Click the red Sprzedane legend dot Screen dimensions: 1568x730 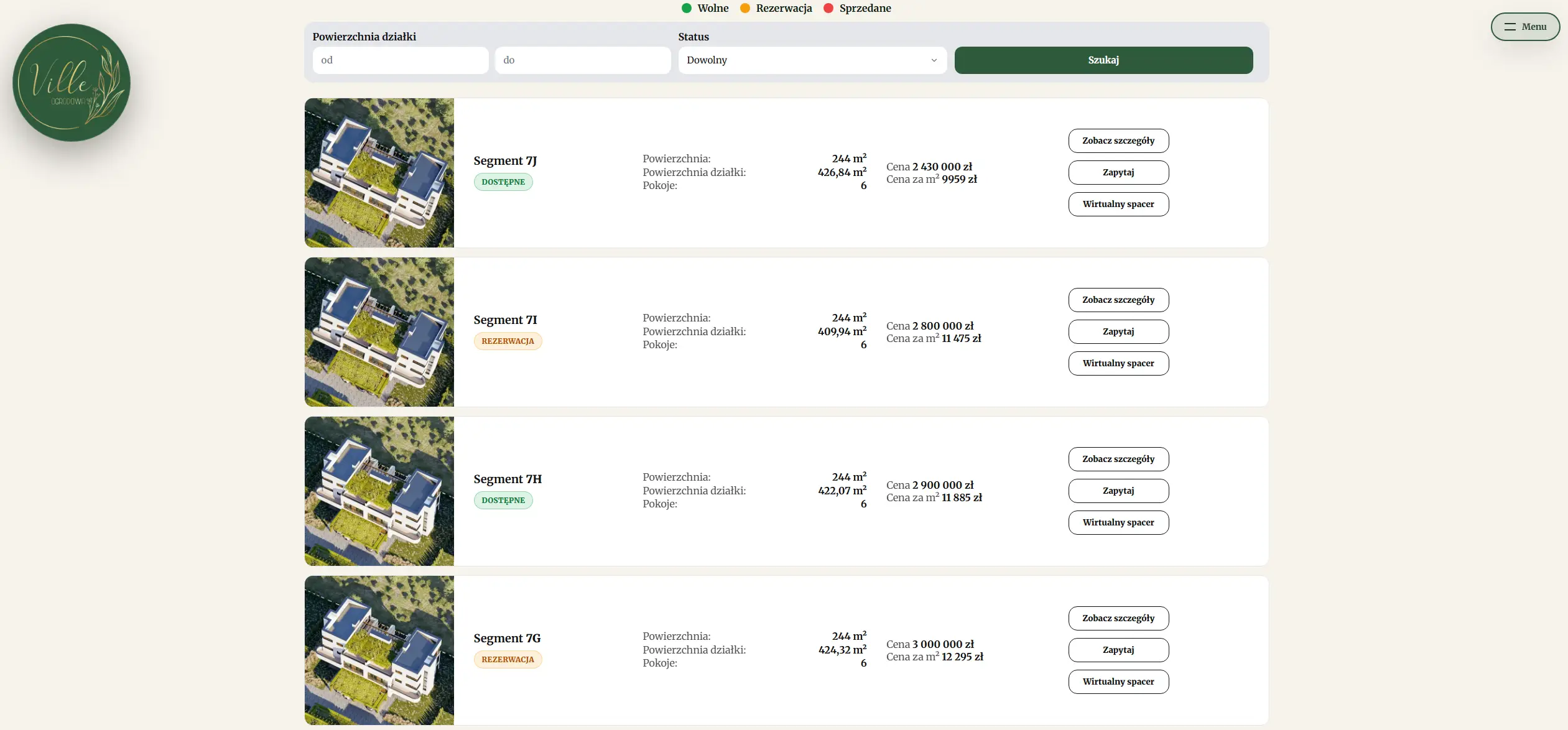[828, 8]
